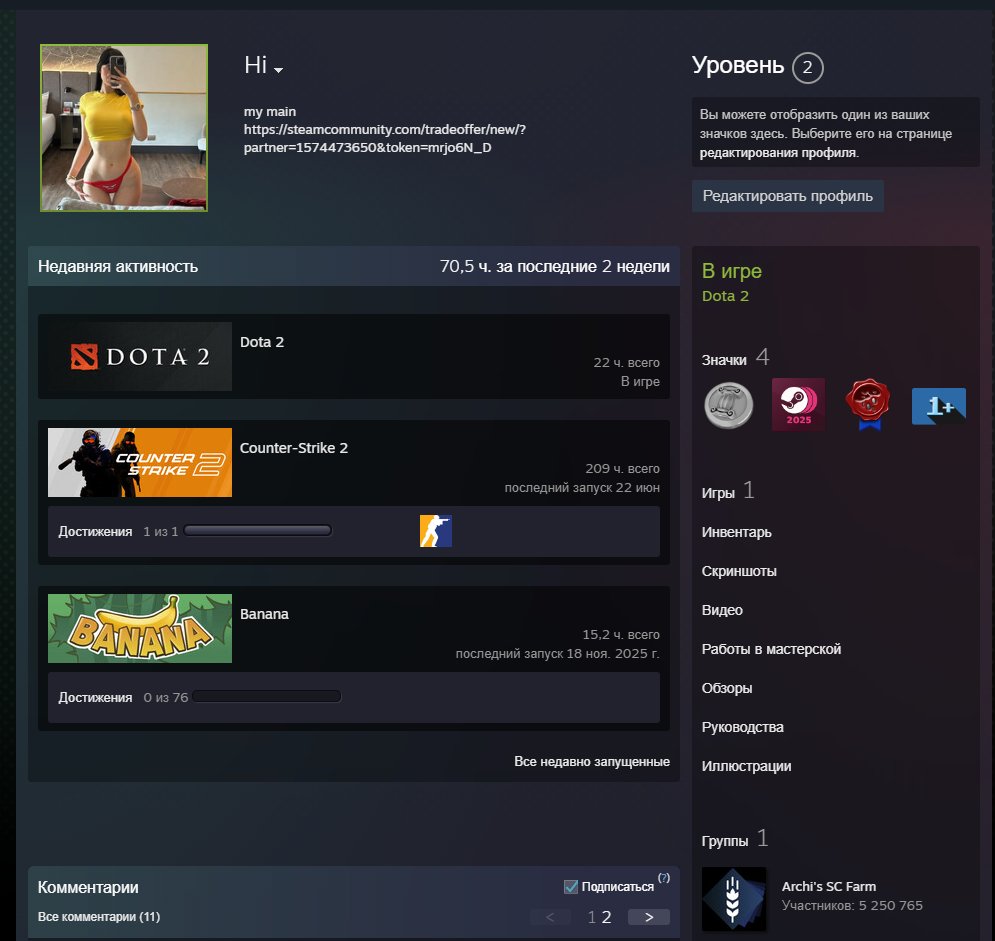995x941 pixels.
Task: Click the Dota 2 title in recent activity
Action: [262, 342]
